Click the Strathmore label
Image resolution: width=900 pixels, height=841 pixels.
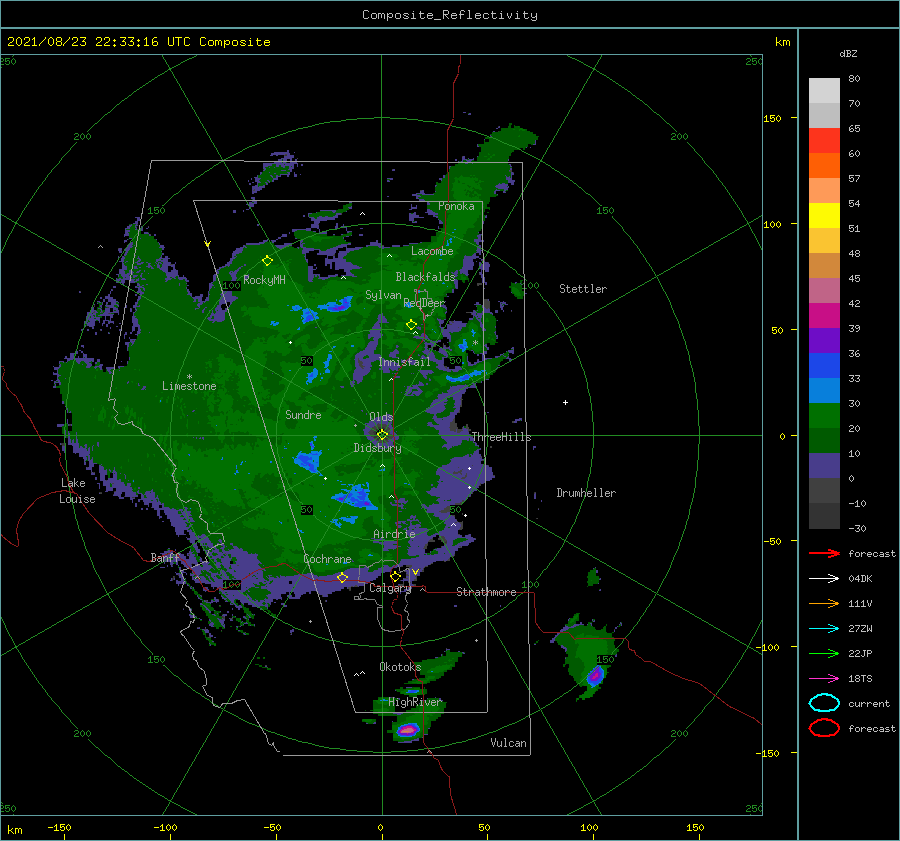(x=486, y=592)
